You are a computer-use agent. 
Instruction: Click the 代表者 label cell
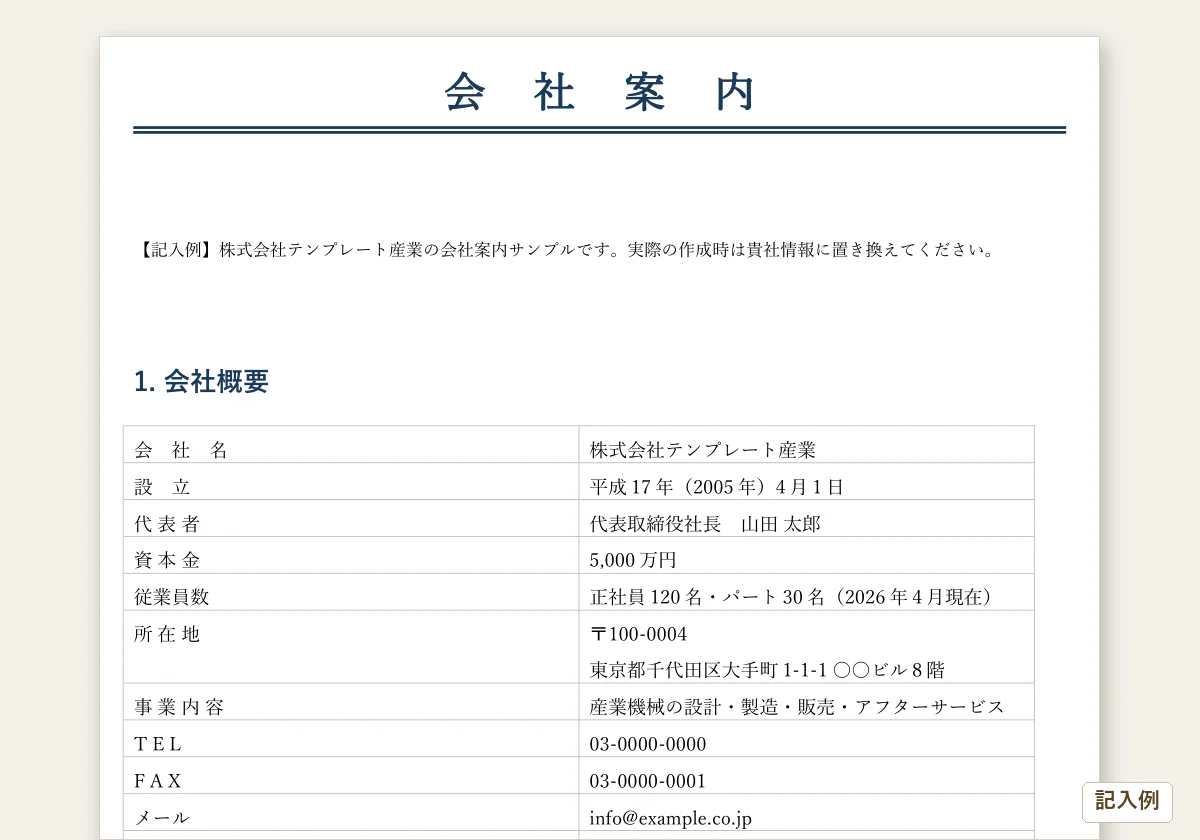[x=351, y=519]
